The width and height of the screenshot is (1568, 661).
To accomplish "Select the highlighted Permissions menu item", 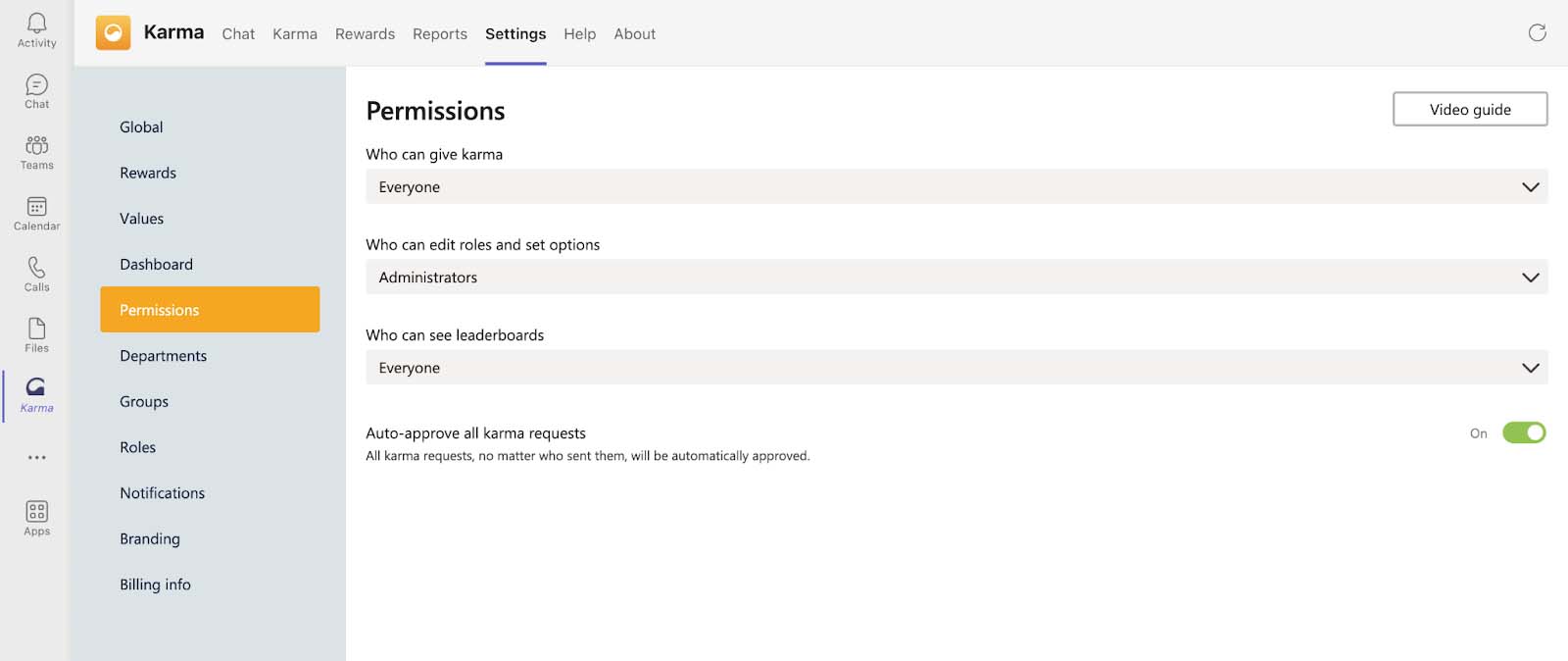I will pyautogui.click(x=210, y=309).
